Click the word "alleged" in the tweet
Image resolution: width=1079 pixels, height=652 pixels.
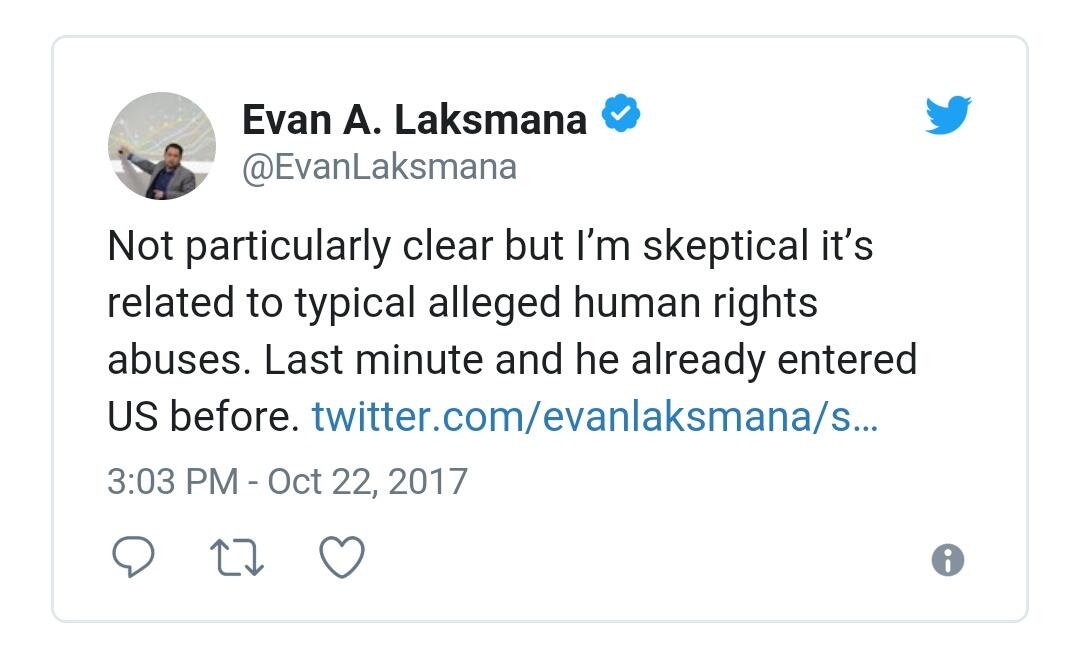[495, 304]
